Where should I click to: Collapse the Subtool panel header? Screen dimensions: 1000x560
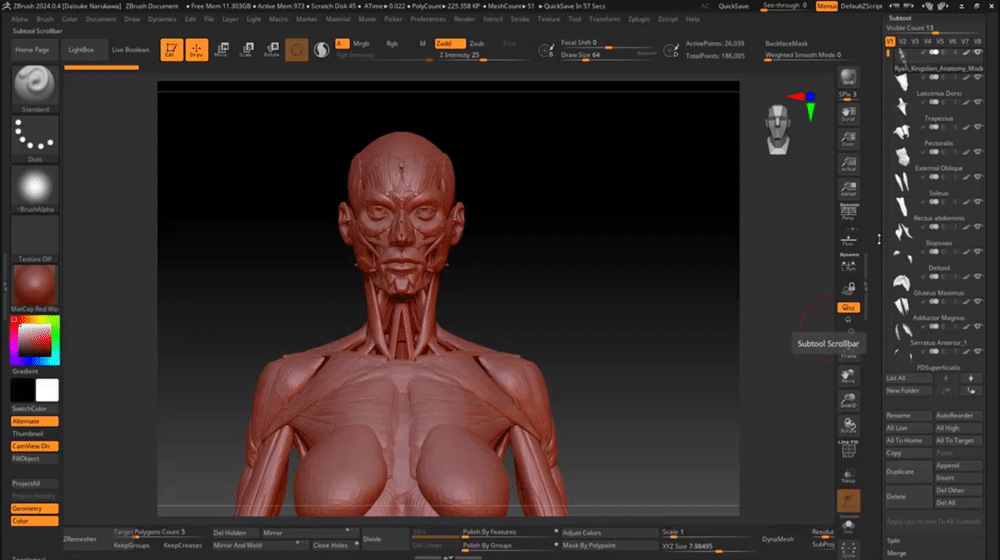coord(900,18)
